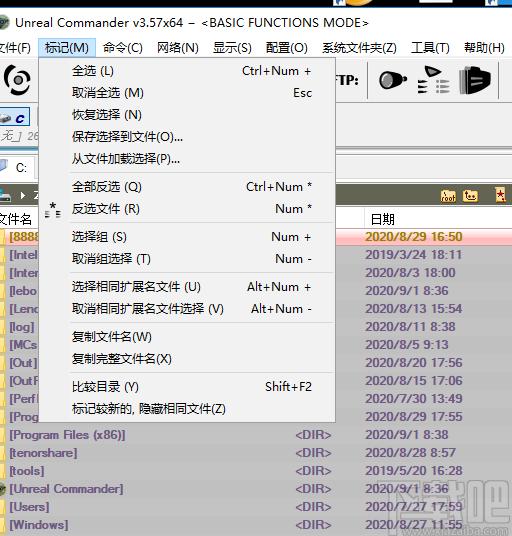Open the 配置(O) menu
Screen dimensions: 512x536
pyautogui.click(x=286, y=48)
